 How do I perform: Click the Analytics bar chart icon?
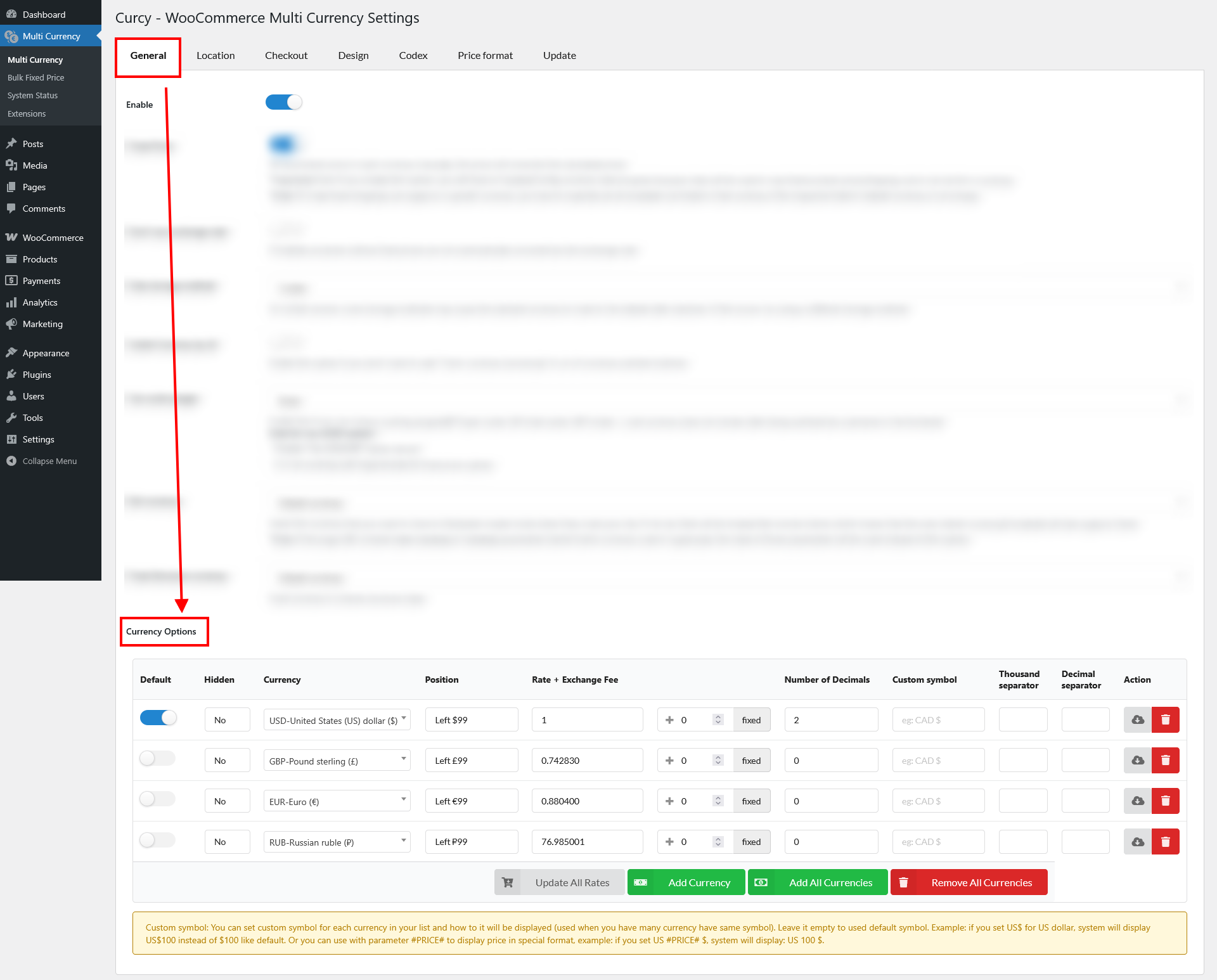(x=11, y=302)
